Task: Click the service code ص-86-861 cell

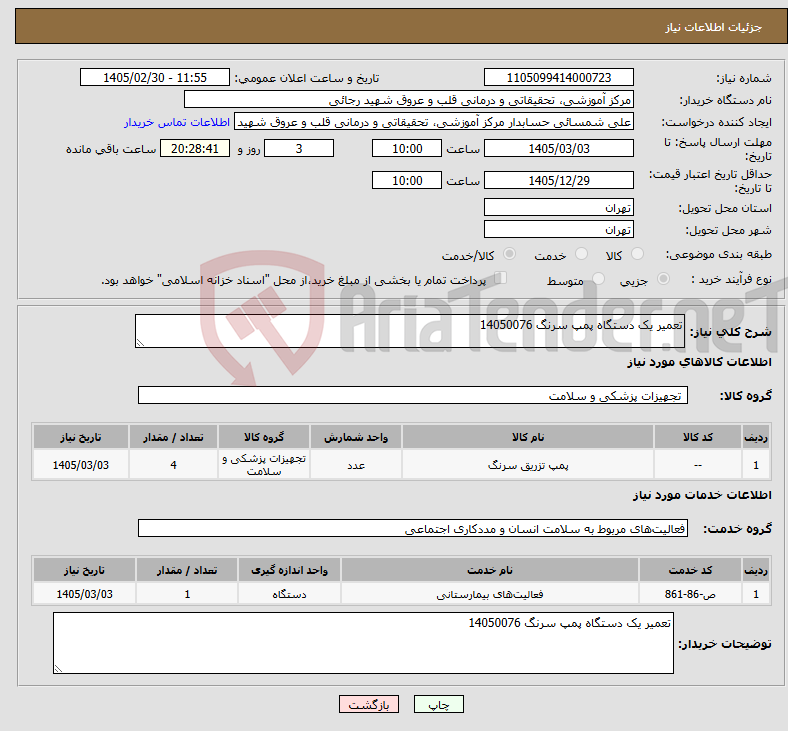Action: 690,593
